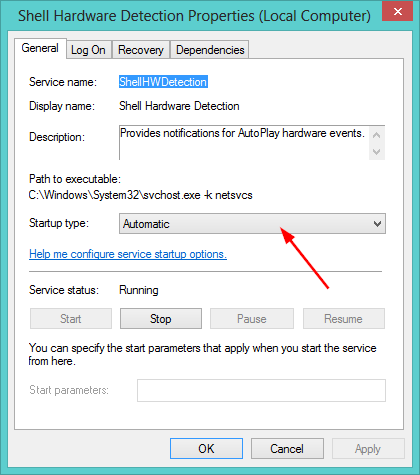Open the Startup type dropdown
Image resolution: width=420 pixels, height=475 pixels.
252,223
